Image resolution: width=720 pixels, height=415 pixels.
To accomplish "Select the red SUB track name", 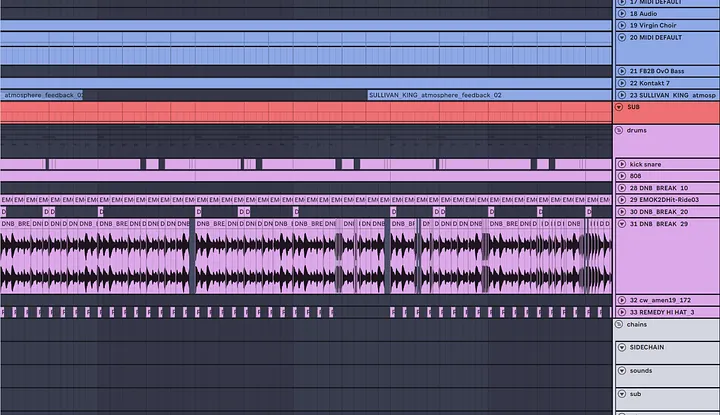I will (633, 107).
